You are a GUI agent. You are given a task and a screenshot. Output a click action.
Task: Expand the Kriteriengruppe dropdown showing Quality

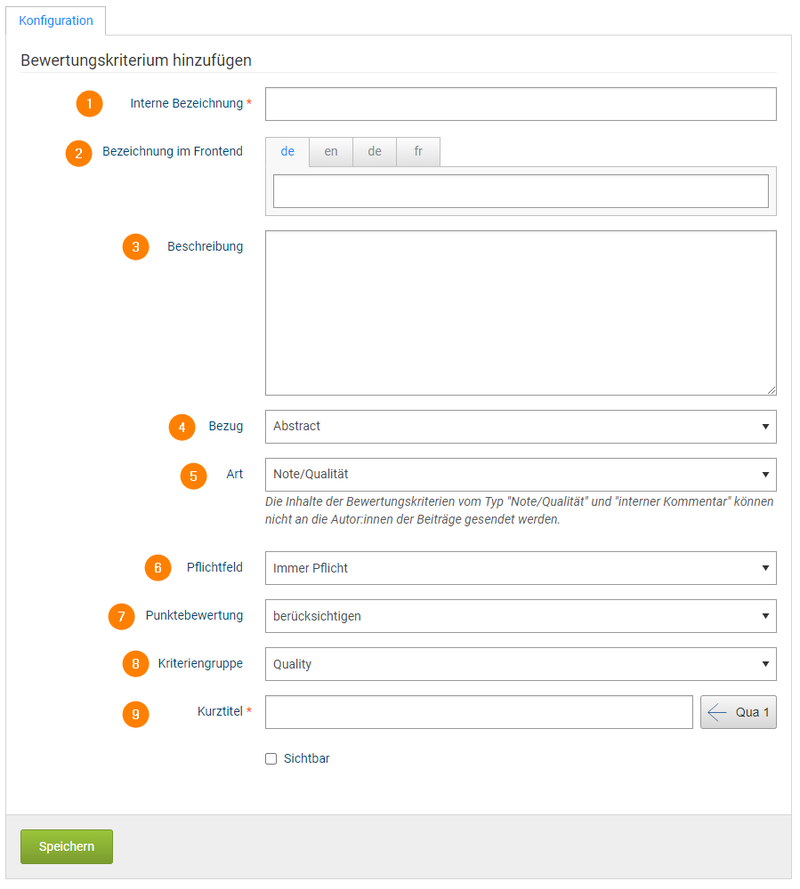click(x=520, y=664)
